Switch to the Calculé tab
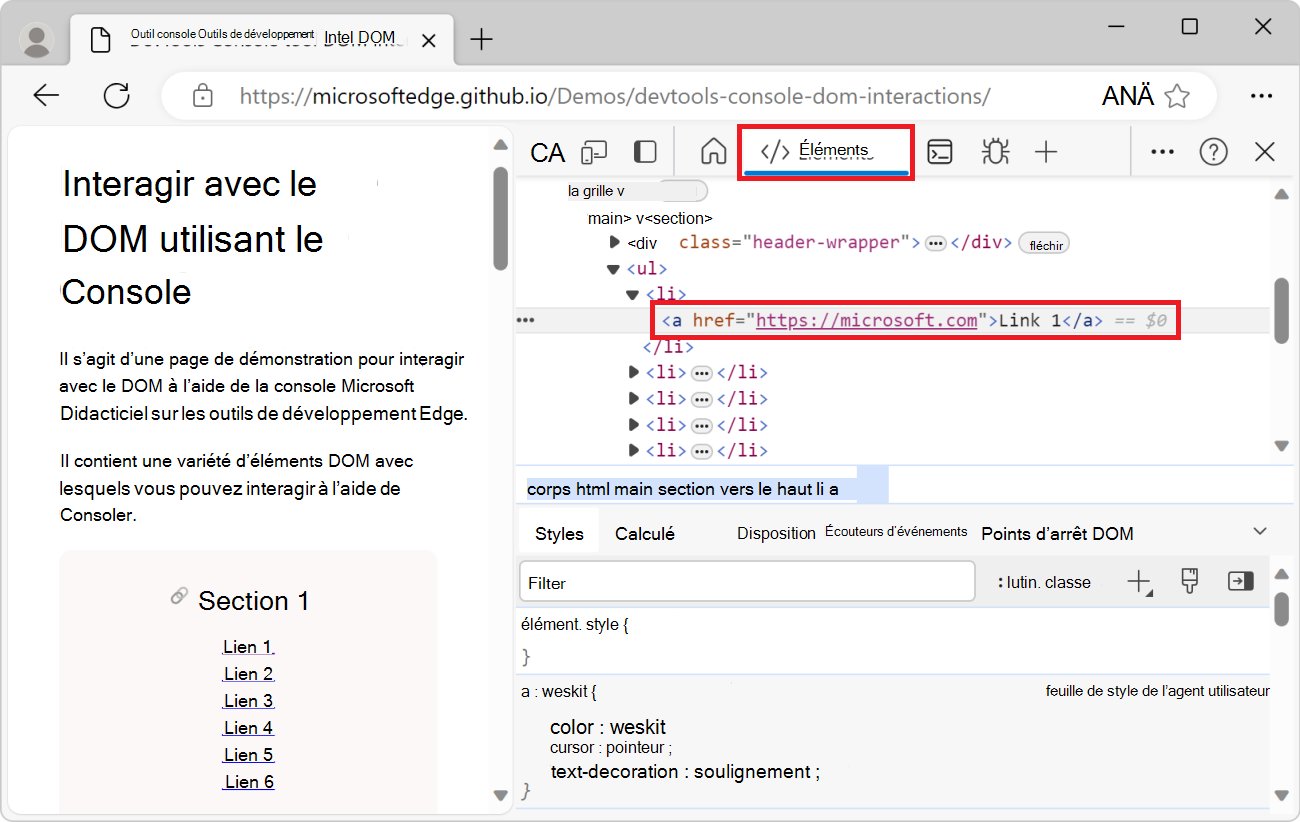This screenshot has height=822, width=1300. tap(645, 533)
